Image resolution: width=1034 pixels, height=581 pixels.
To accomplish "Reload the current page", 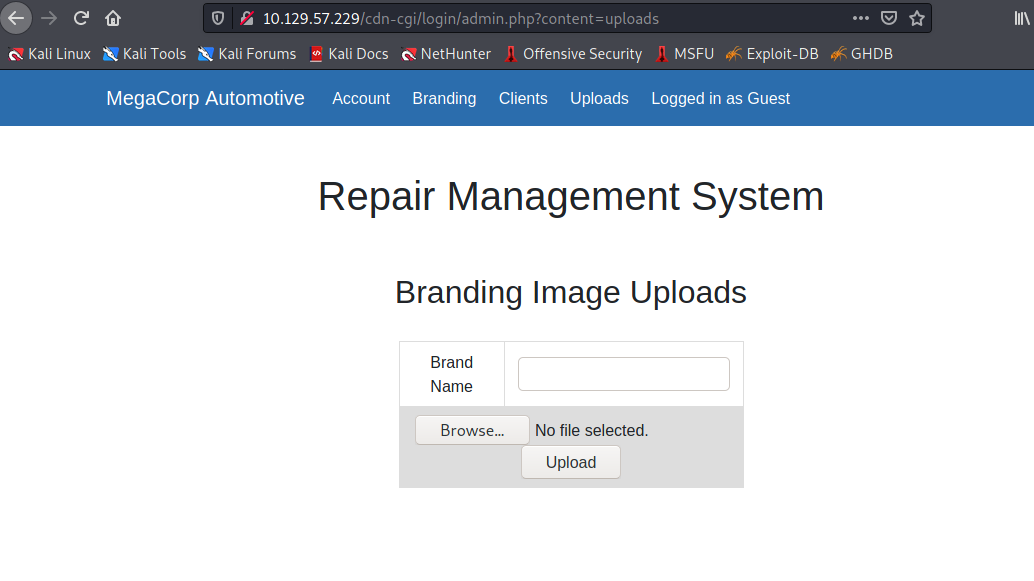I will click(x=81, y=18).
